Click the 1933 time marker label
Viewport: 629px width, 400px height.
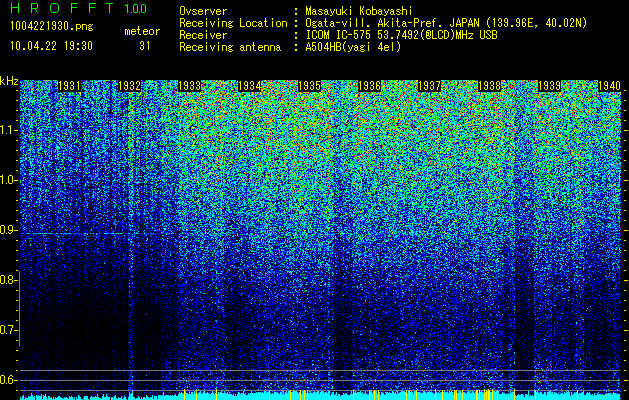(x=189, y=86)
